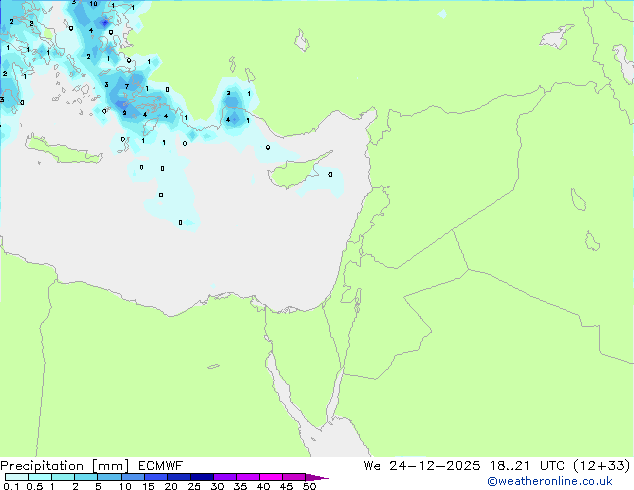
Task: Click the legend label '15'
Action: (x=148, y=486)
